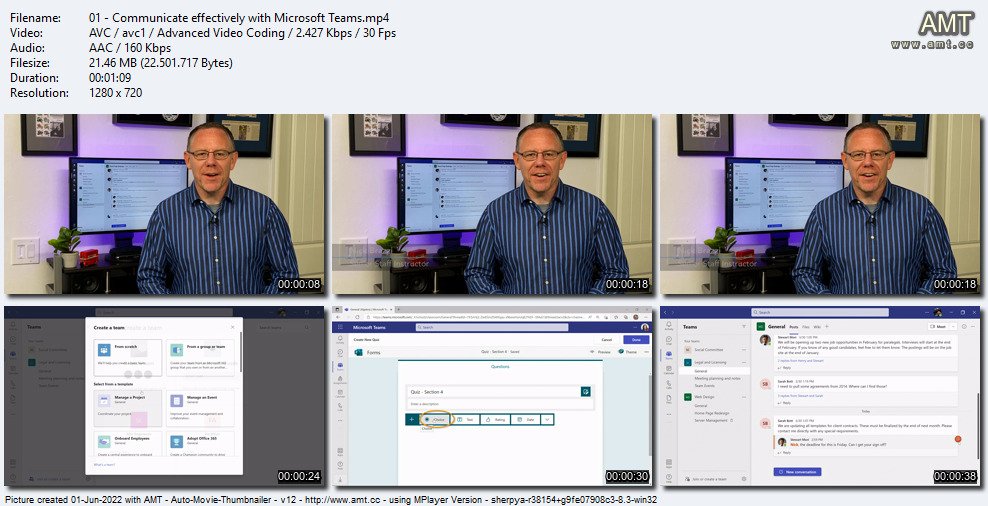The height and width of the screenshot is (506, 988).
Task: Expand 2 replies from Henry and Stewart
Action: [801, 359]
